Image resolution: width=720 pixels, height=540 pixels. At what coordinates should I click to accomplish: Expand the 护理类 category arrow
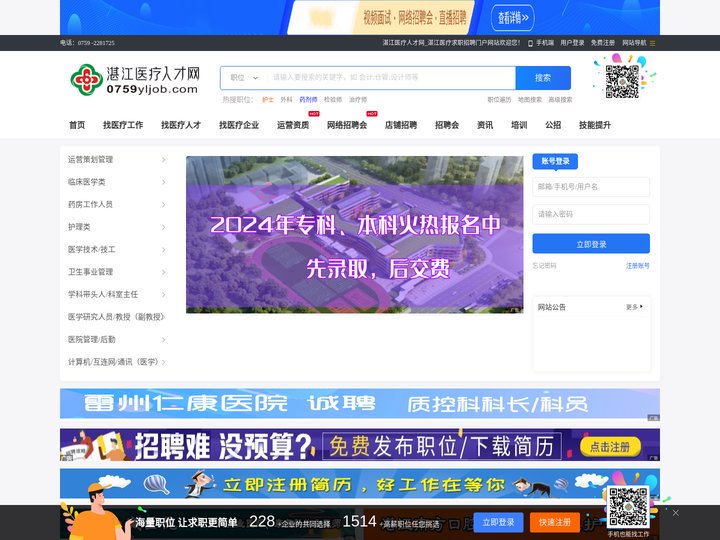point(163,227)
